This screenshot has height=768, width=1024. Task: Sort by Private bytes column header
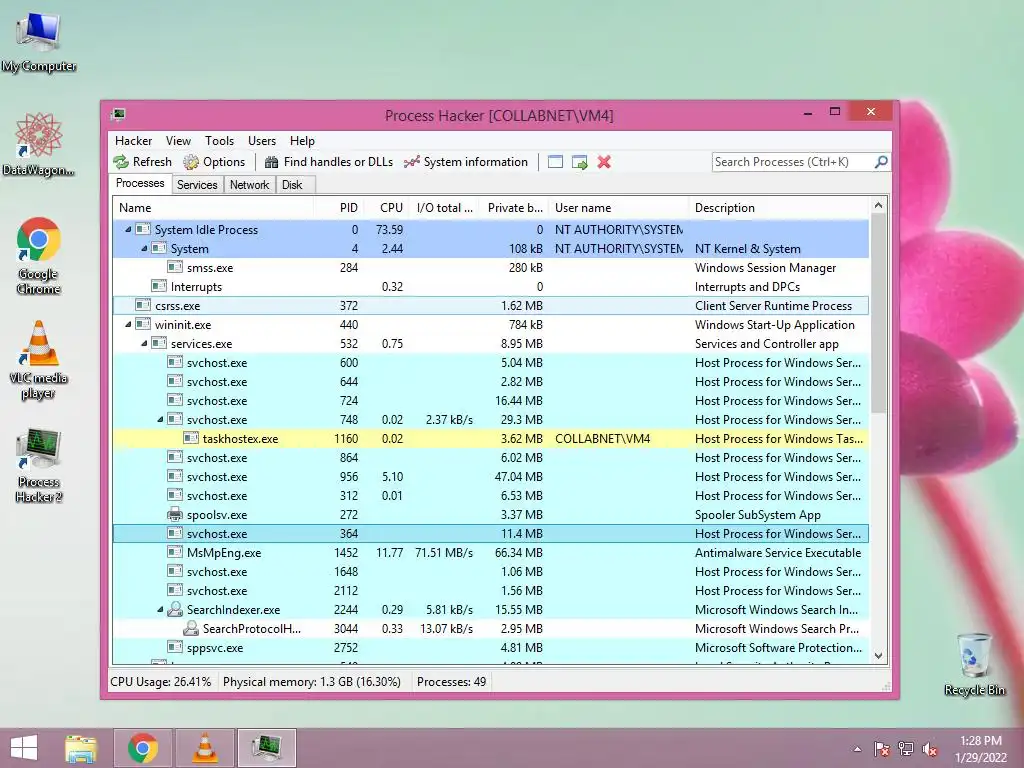click(x=515, y=208)
